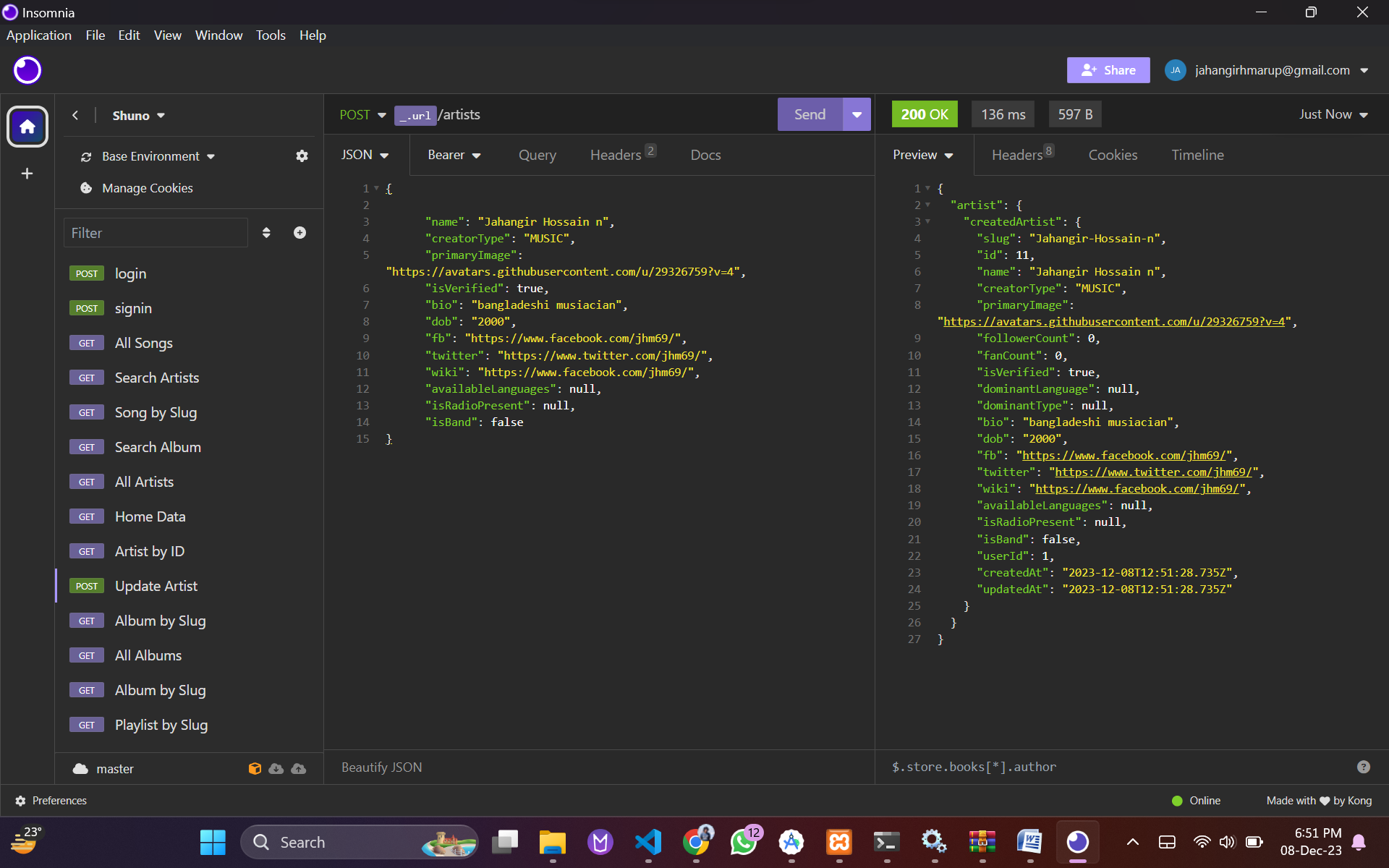1389x868 pixels.
Task: Fold the root object in request body
Action: click(376, 189)
